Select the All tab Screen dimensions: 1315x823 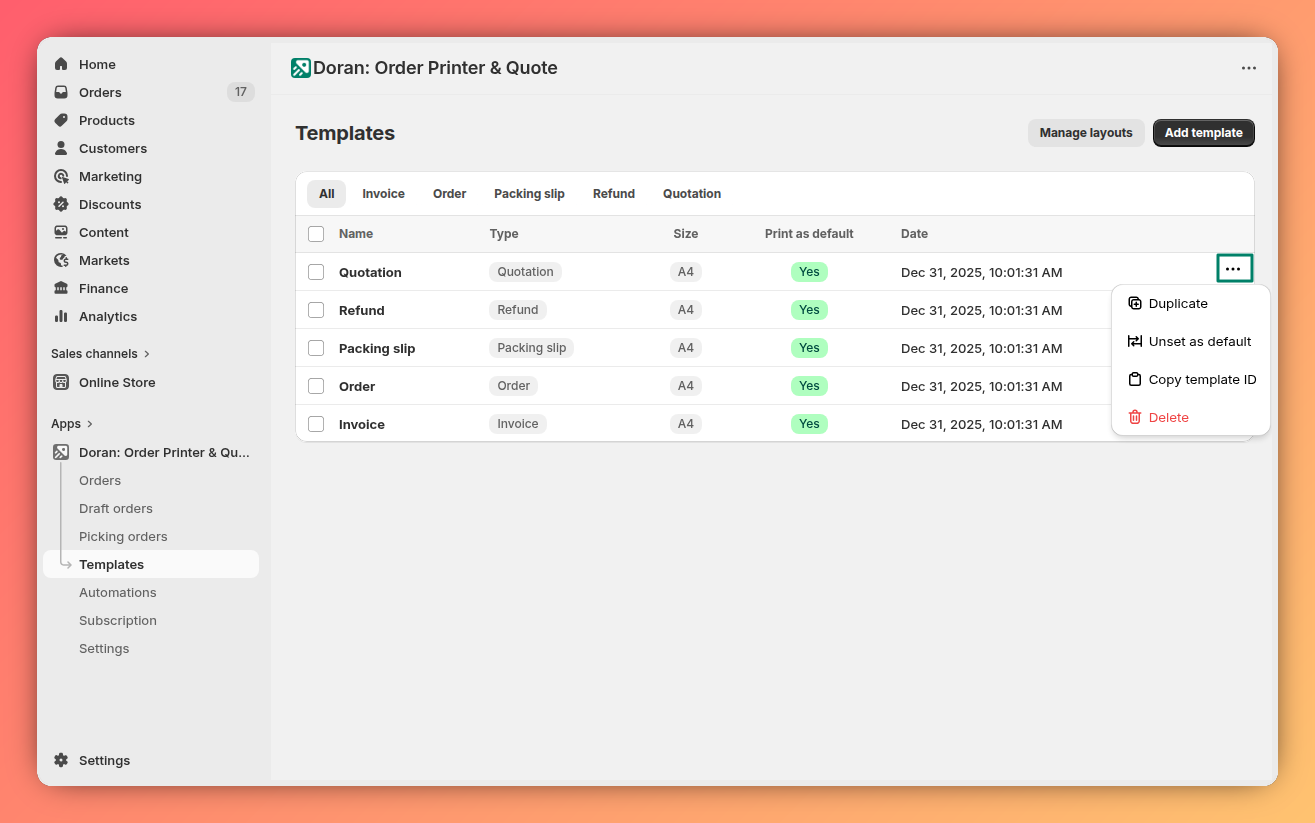coord(327,194)
